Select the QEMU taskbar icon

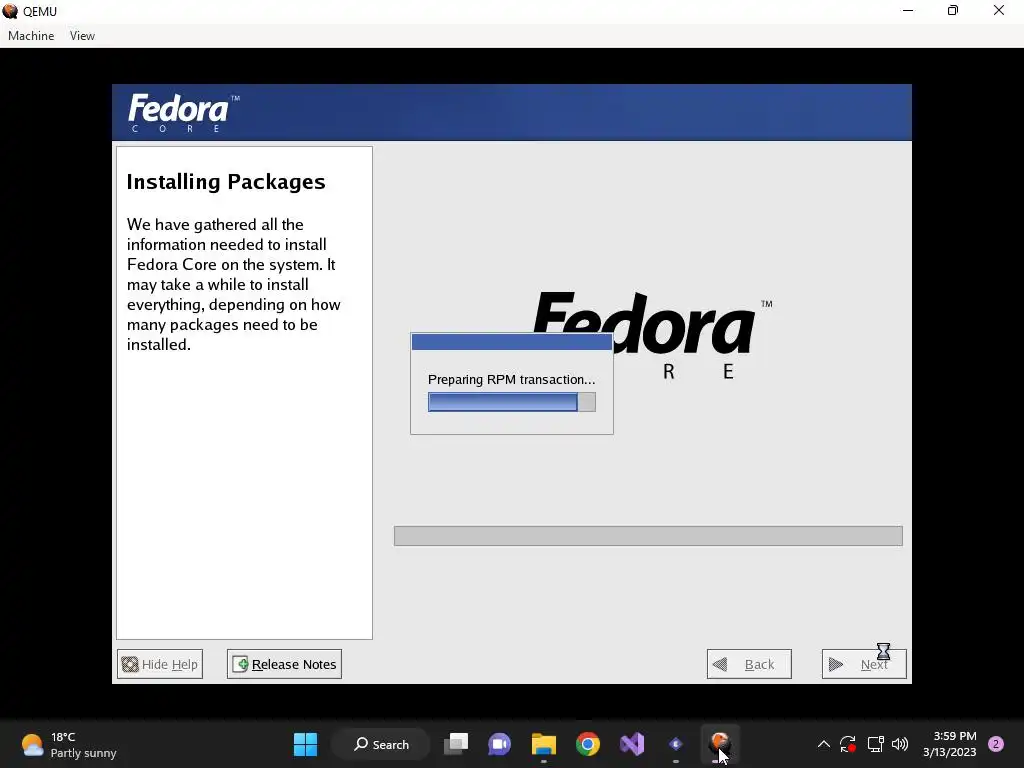tap(720, 744)
